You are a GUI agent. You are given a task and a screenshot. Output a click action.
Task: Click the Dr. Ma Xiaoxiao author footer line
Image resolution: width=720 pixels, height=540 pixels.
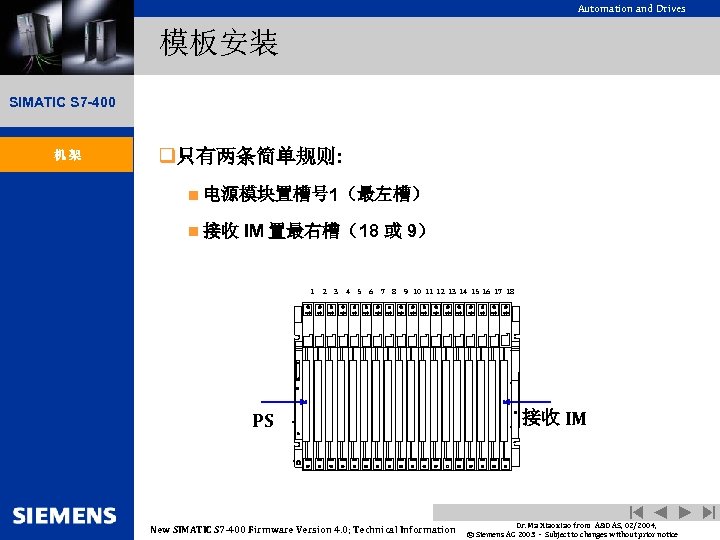click(x=586, y=525)
